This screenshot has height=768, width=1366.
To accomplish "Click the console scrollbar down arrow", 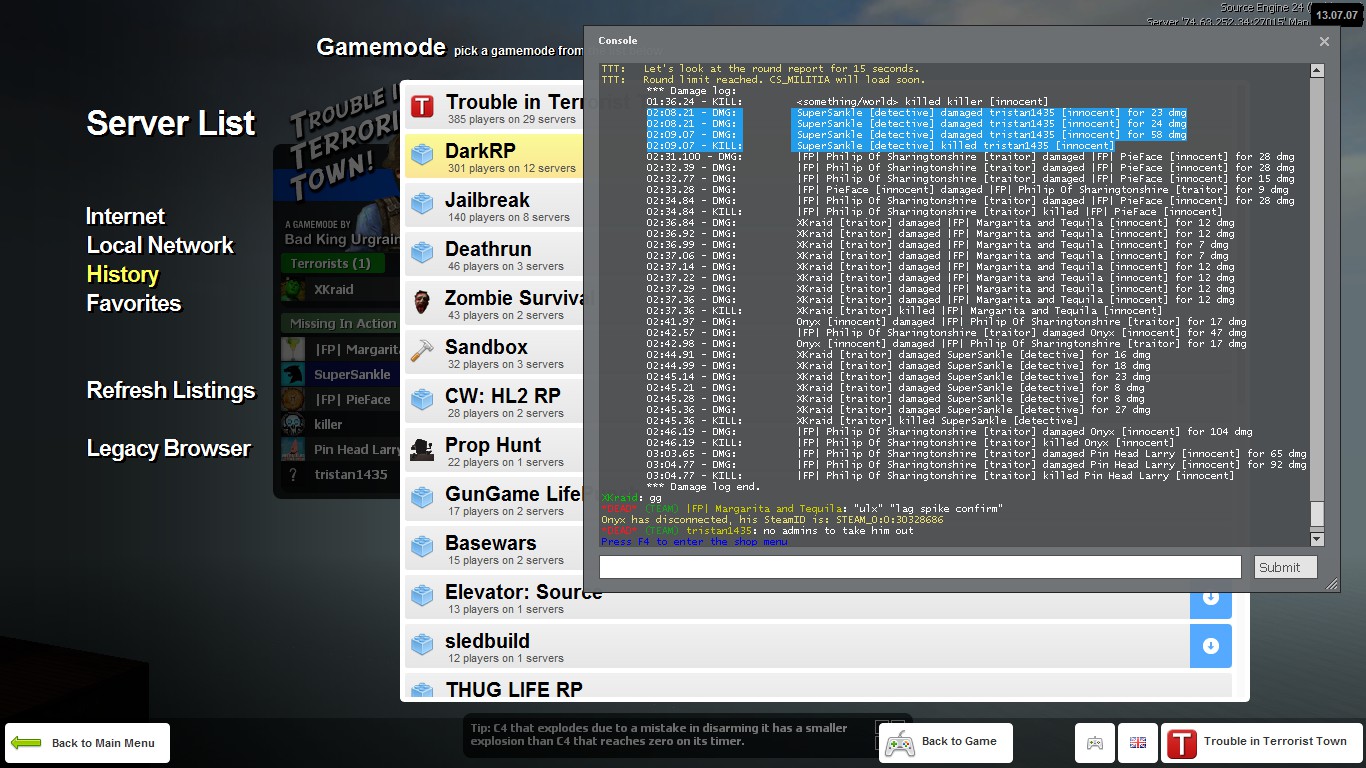I will pos(1317,539).
